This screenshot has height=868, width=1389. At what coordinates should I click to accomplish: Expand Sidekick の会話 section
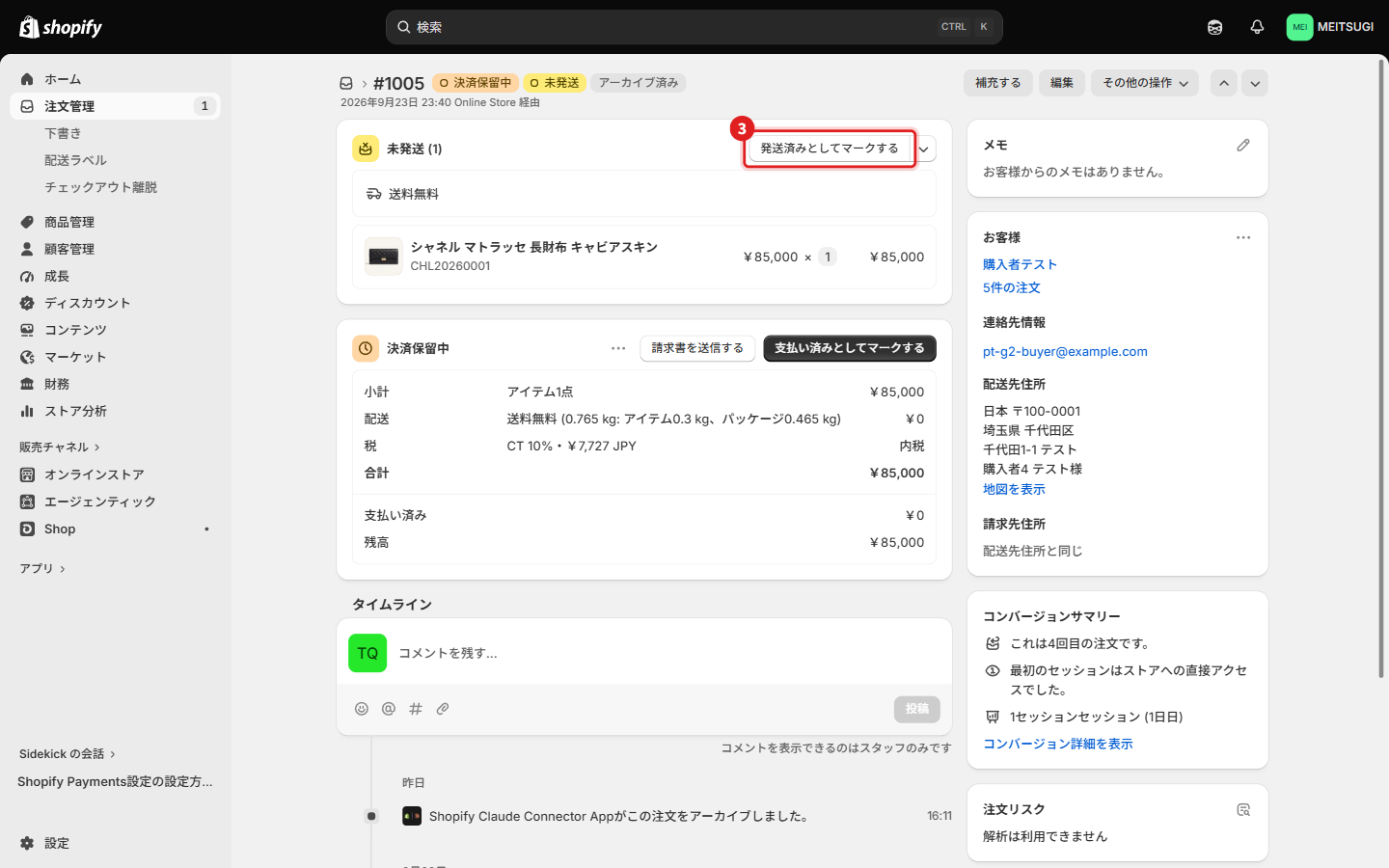point(68,754)
